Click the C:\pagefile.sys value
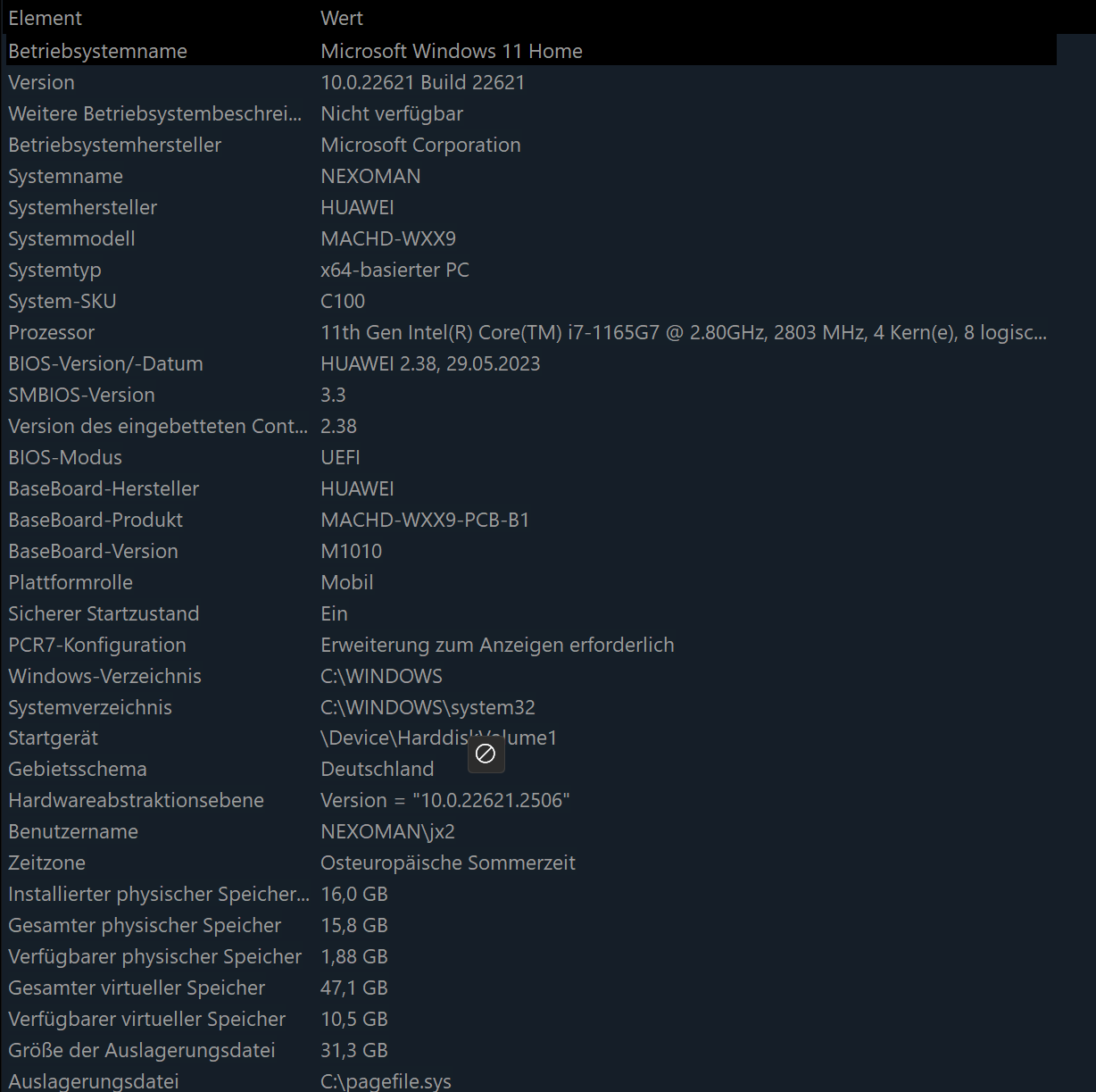1096x1092 pixels. [386, 1081]
